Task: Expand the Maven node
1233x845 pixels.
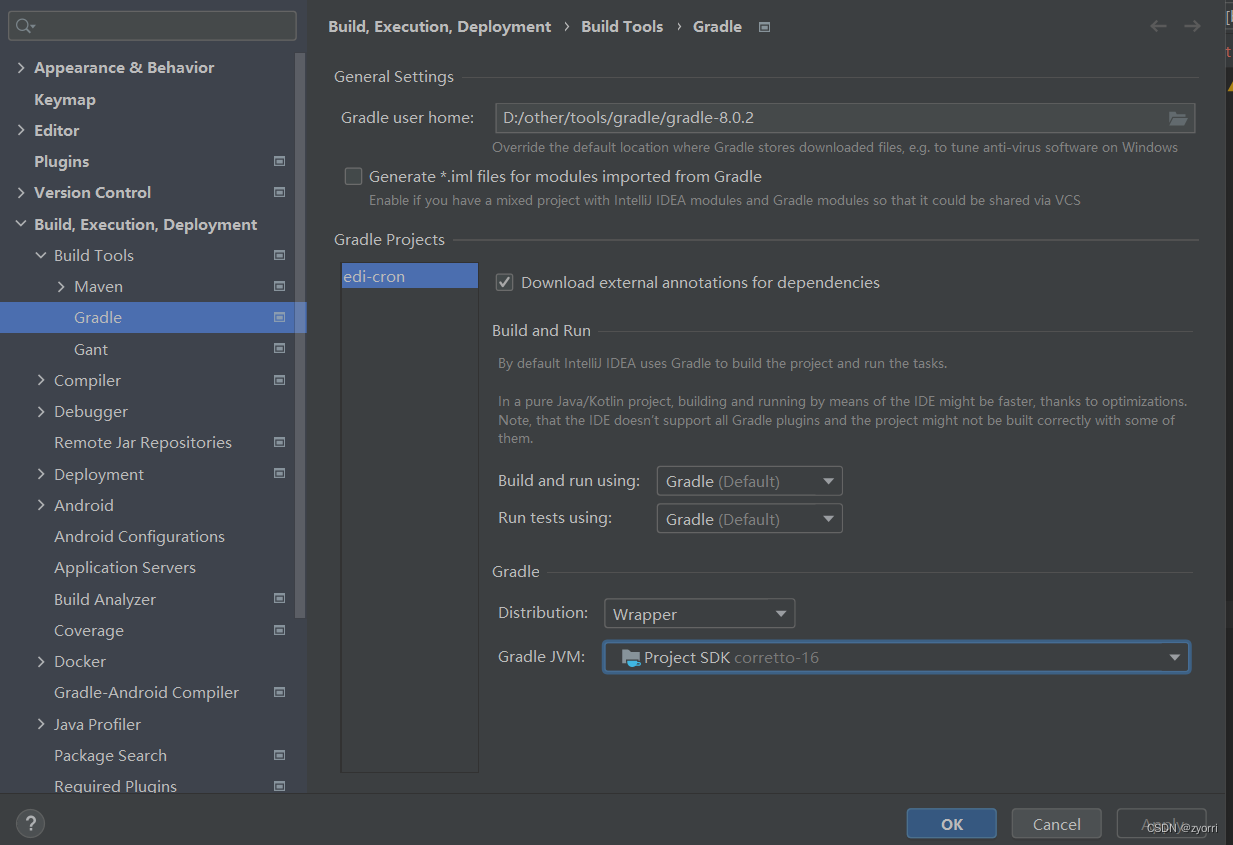Action: (x=61, y=286)
